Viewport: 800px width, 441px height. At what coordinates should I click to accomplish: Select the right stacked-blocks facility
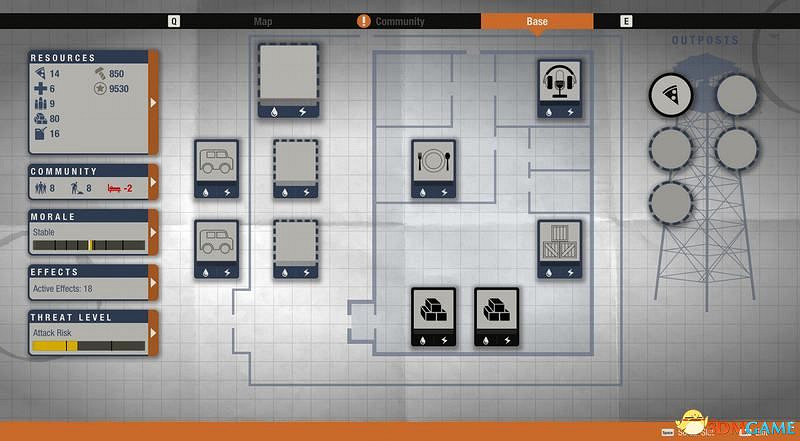[x=497, y=315]
